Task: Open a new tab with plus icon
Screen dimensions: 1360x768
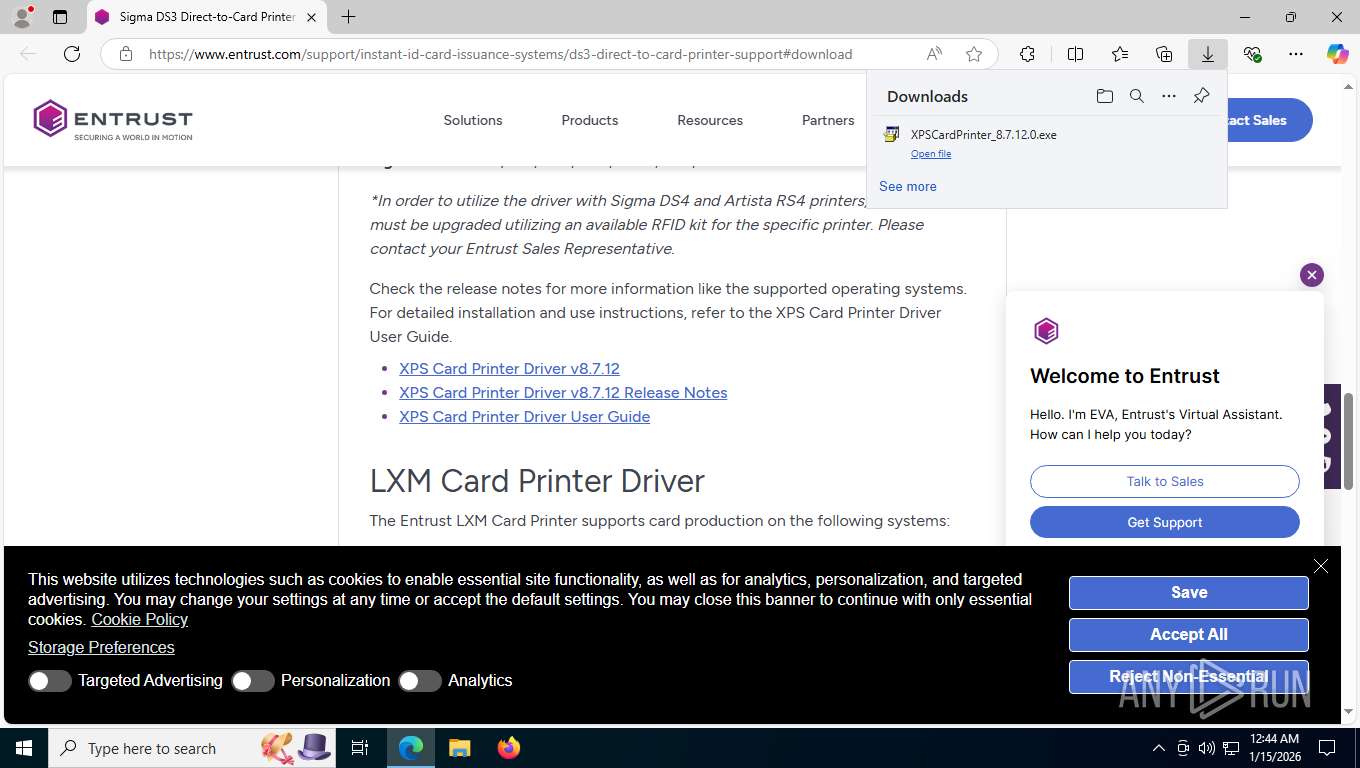Action: pos(348,17)
